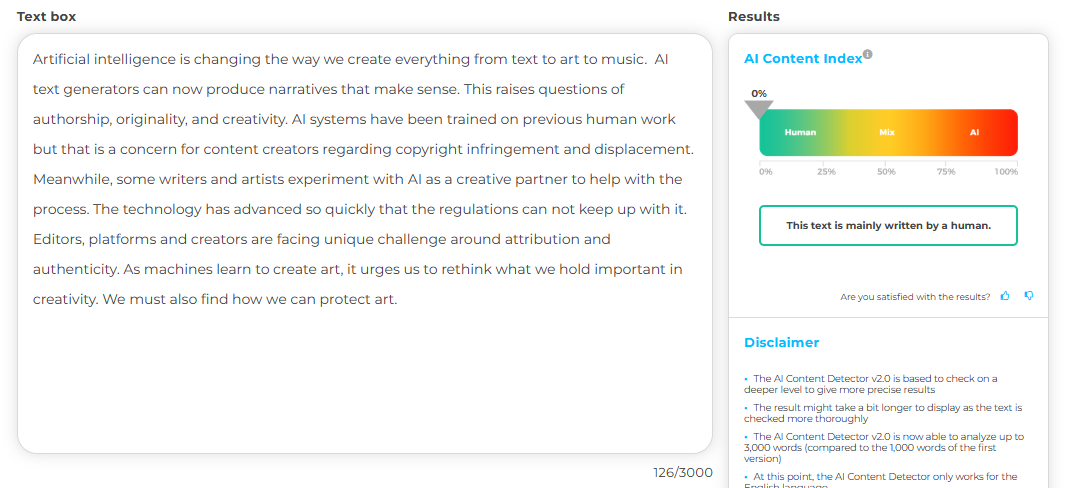The width and height of the screenshot is (1068, 488).
Task: Click the gray triangle percentage marker
Action: click(760, 109)
